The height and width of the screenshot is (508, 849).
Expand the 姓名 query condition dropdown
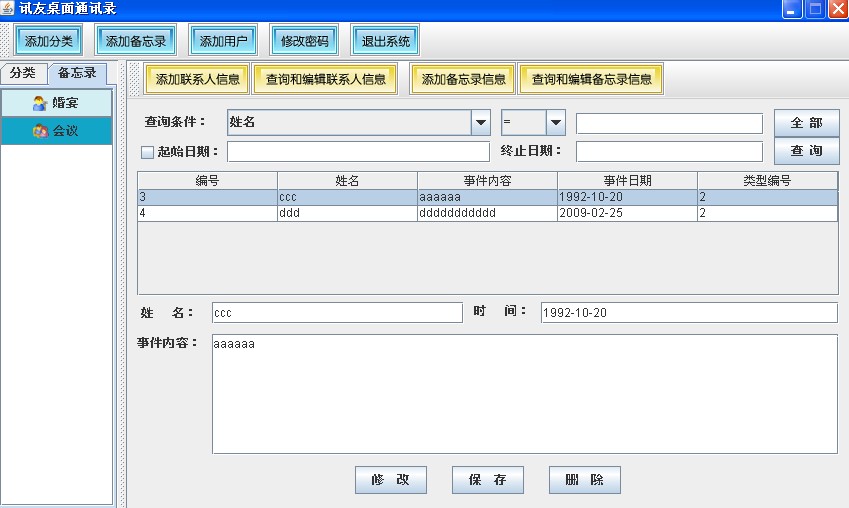(x=481, y=122)
